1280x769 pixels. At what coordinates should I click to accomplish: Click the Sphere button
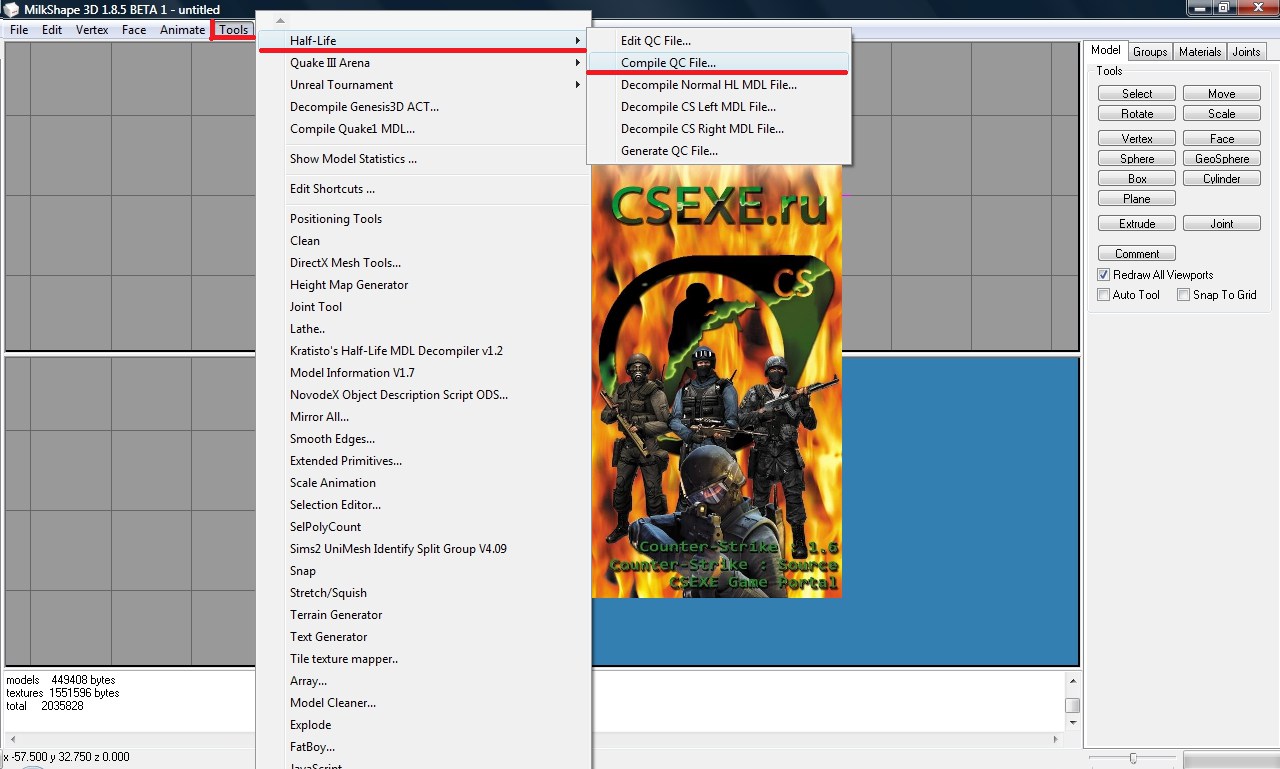click(1137, 159)
